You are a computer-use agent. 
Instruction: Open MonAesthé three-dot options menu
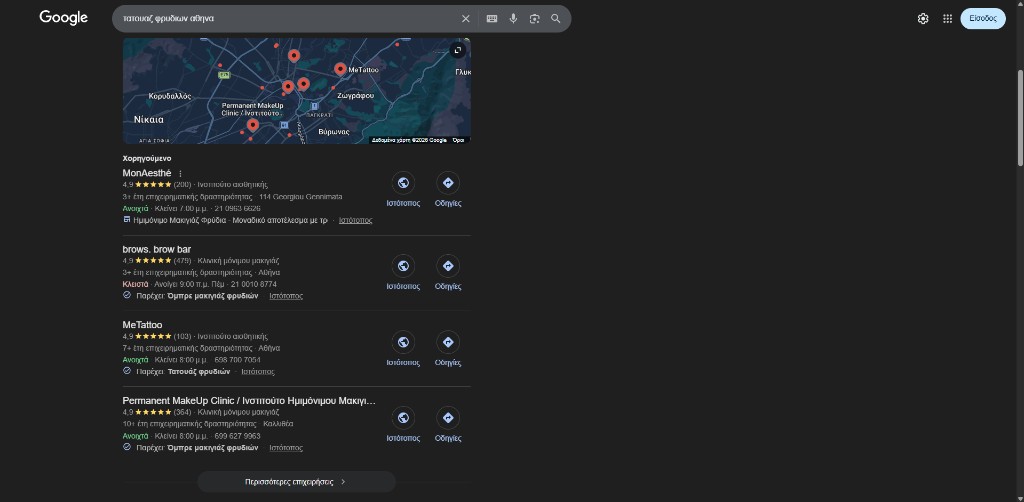[x=181, y=174]
